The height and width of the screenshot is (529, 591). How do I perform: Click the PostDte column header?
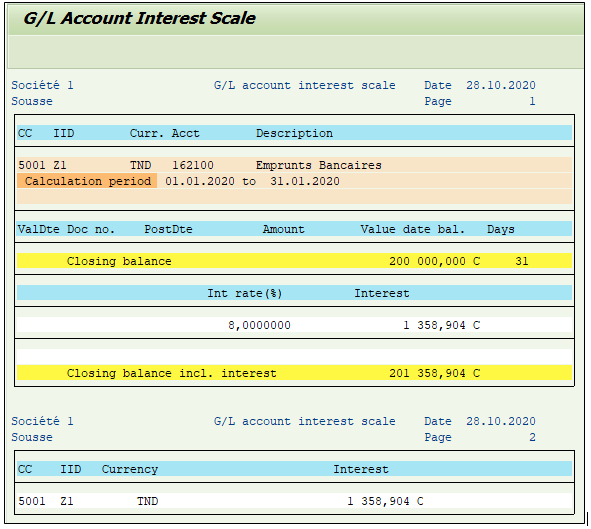coord(168,229)
